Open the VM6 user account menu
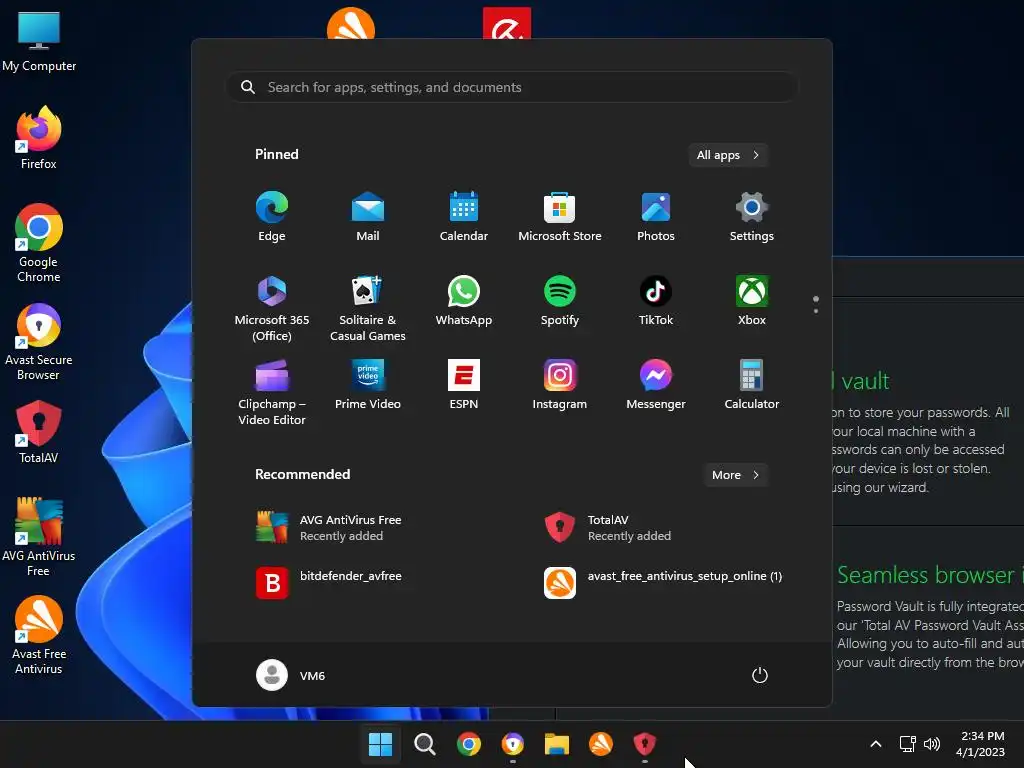1024x768 pixels. coord(291,675)
